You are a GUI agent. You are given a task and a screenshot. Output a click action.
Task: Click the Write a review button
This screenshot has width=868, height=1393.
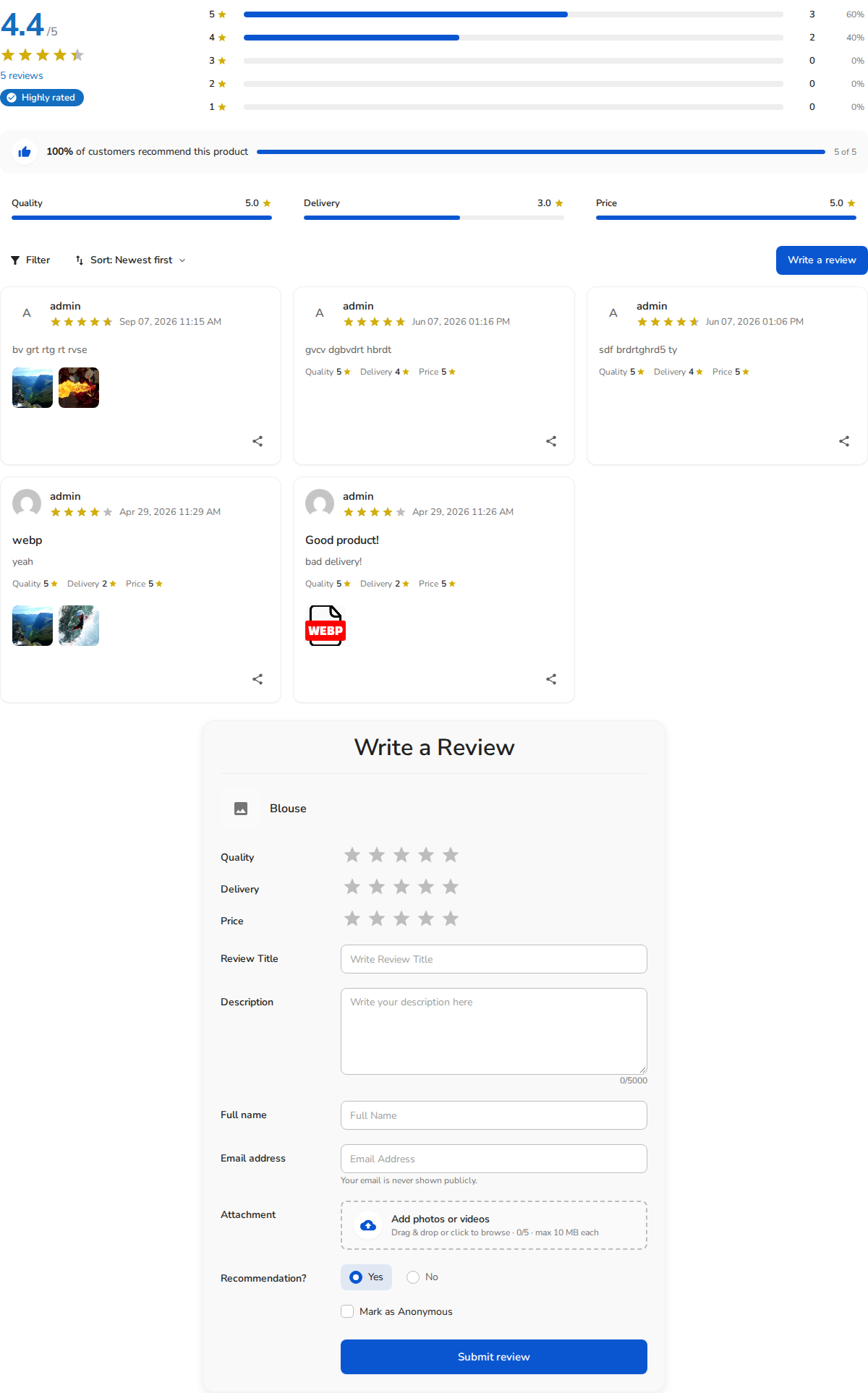point(822,260)
